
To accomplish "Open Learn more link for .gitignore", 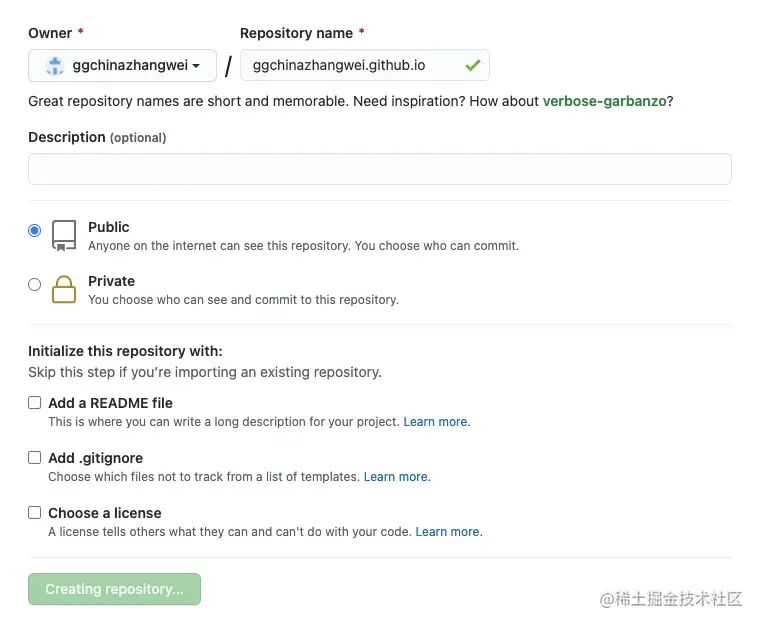I will point(397,477).
